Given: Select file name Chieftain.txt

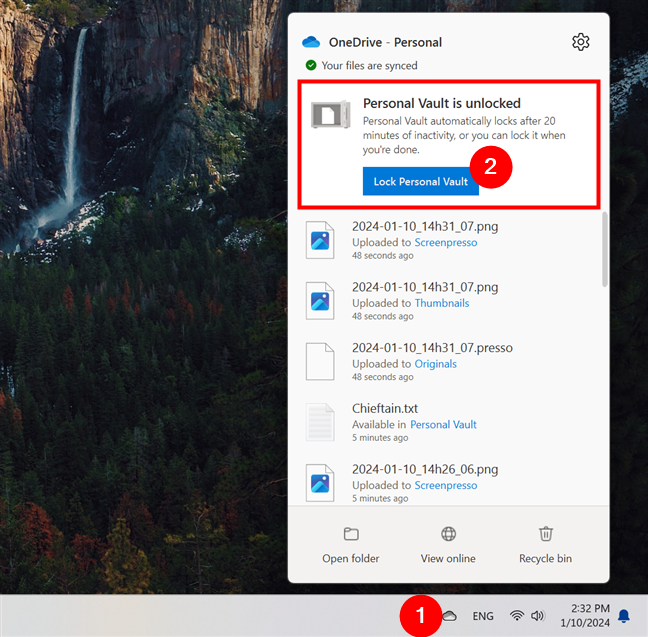Looking at the screenshot, I should tap(385, 408).
